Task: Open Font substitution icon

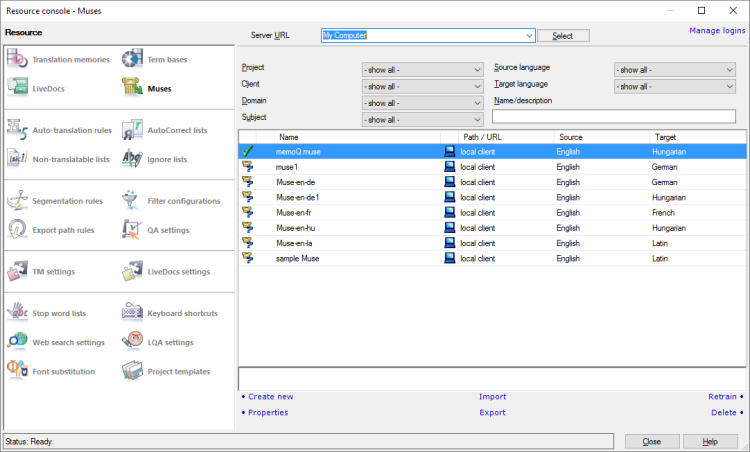Action: [x=17, y=371]
